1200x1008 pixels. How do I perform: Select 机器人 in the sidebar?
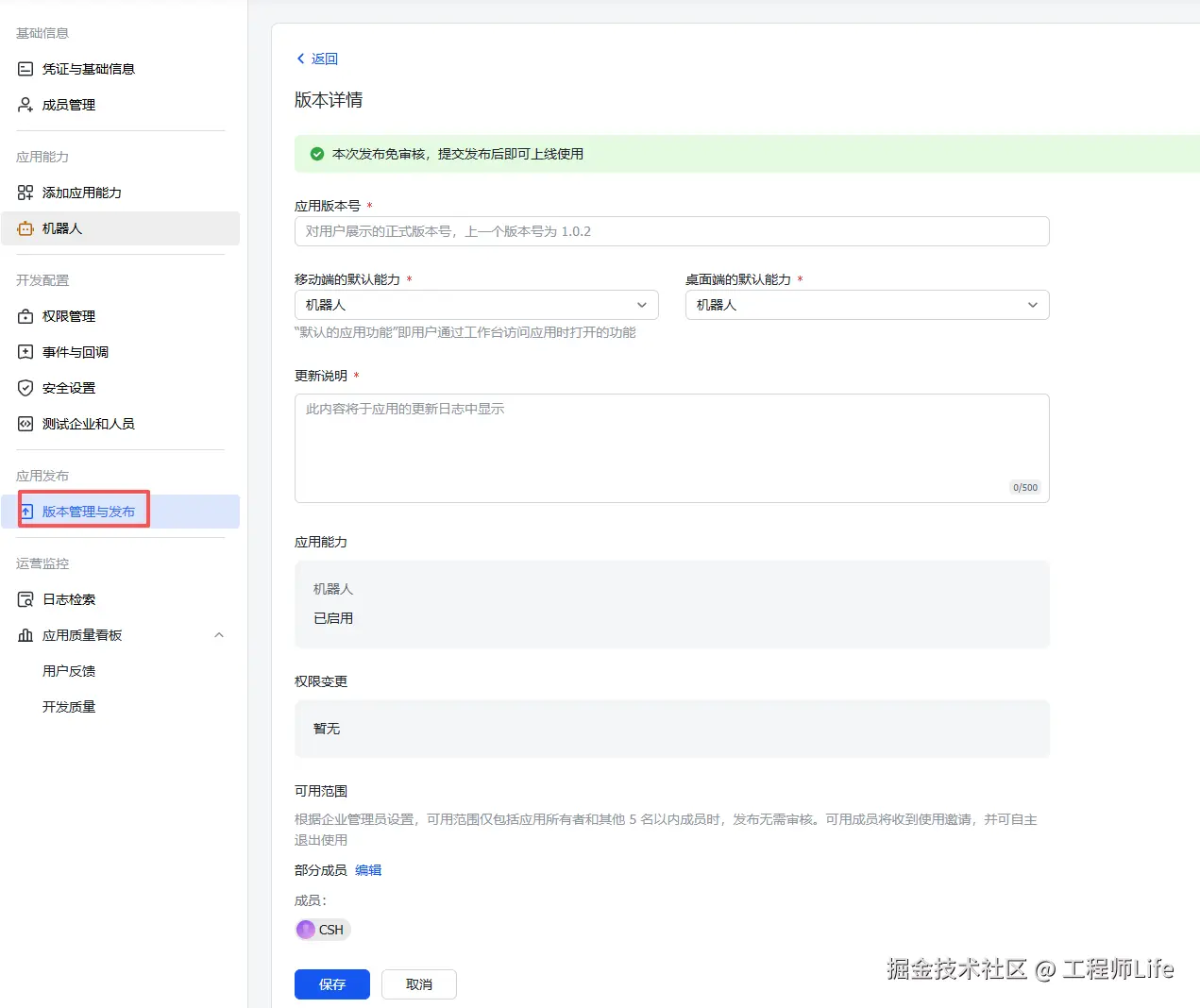[x=121, y=228]
